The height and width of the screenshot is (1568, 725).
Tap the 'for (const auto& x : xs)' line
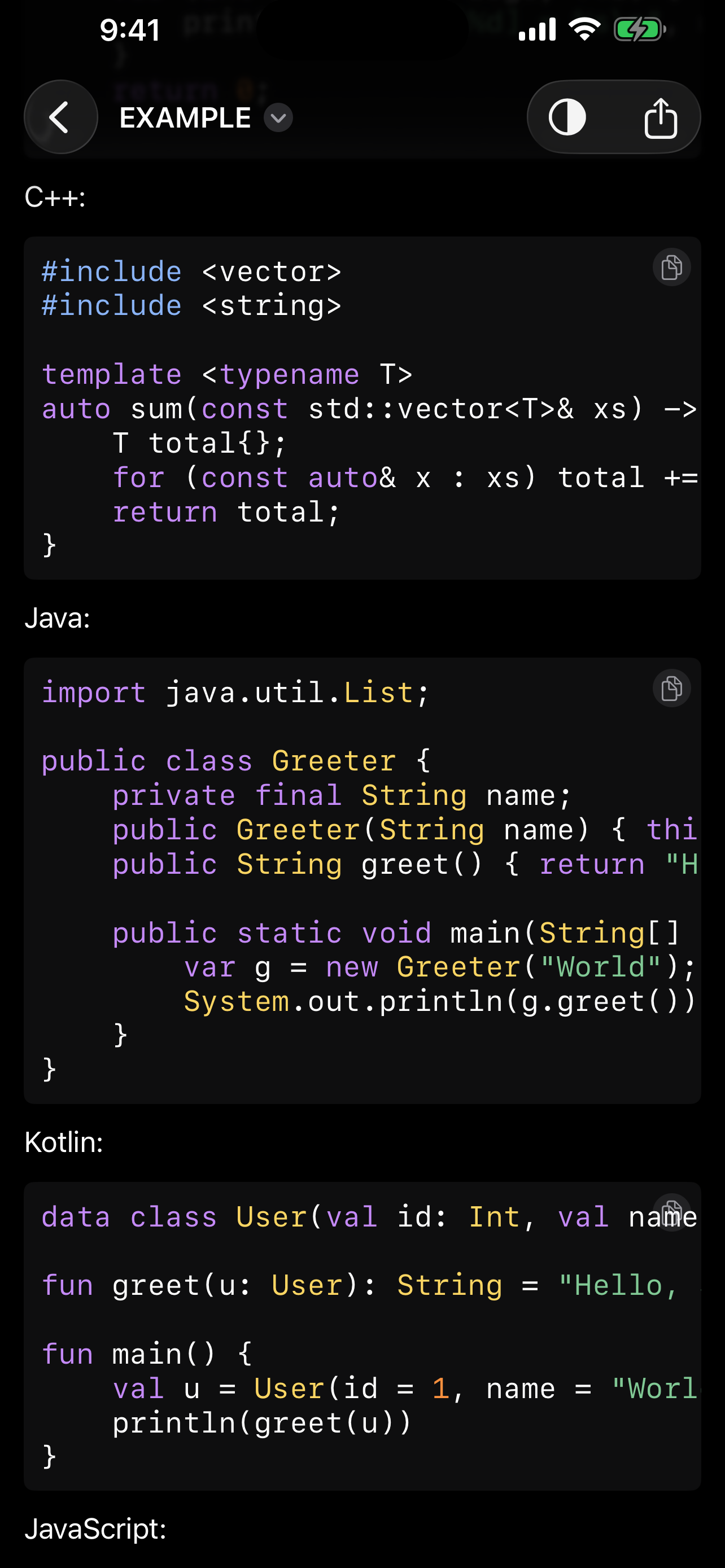click(x=405, y=478)
